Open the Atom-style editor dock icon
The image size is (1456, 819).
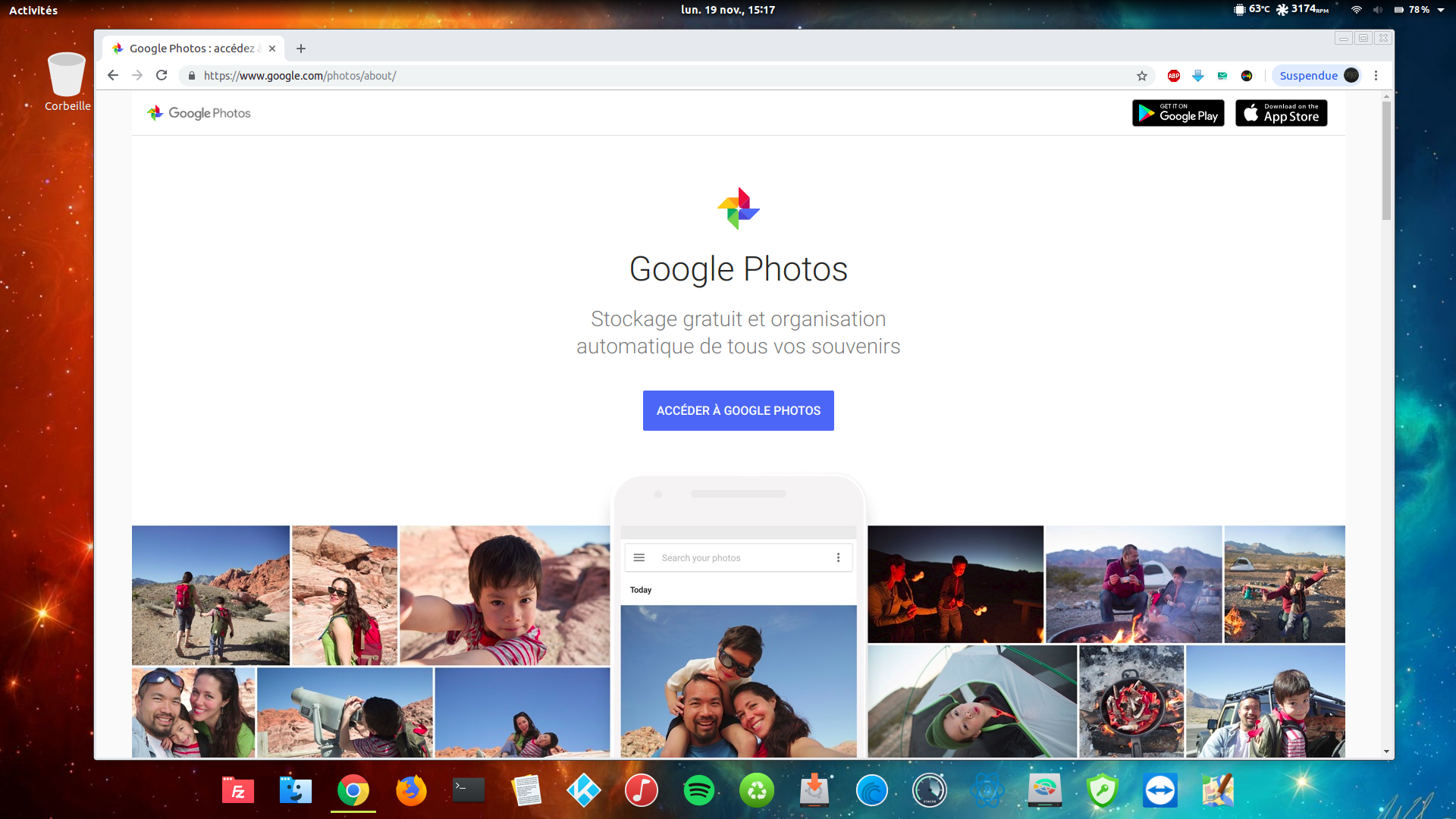pyautogui.click(x=987, y=791)
